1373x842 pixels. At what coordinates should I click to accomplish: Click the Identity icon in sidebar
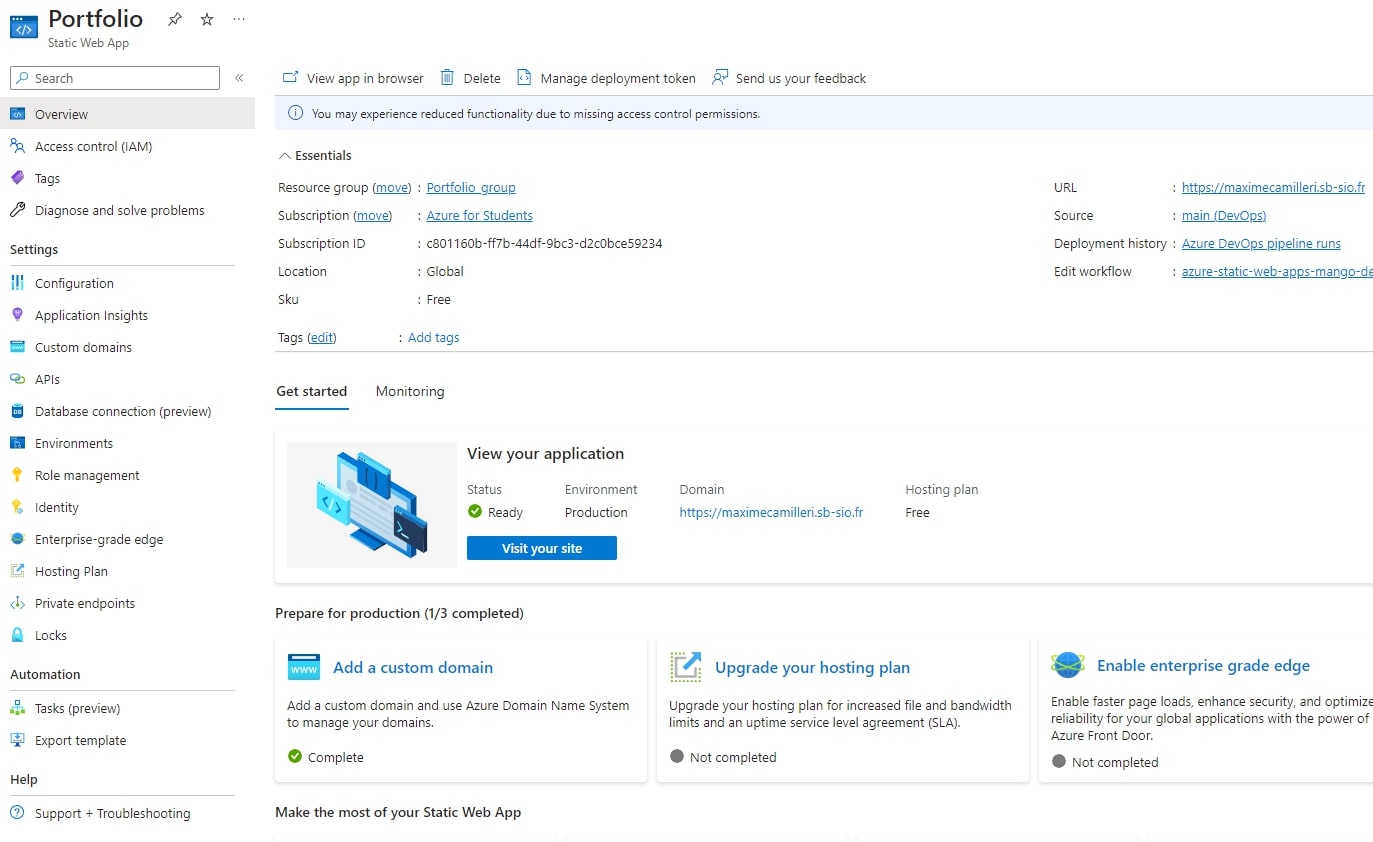point(17,507)
